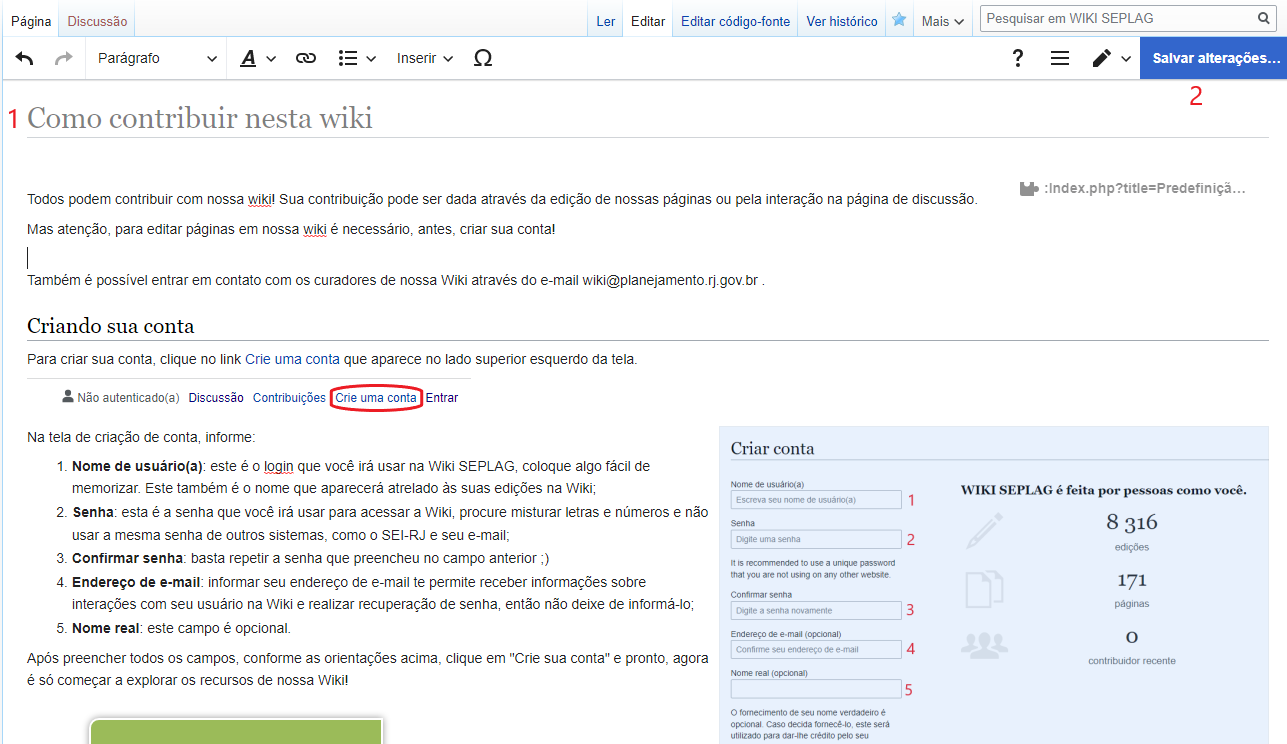Open the text style dropdown
The width and height of the screenshot is (1287, 744).
pos(258,59)
